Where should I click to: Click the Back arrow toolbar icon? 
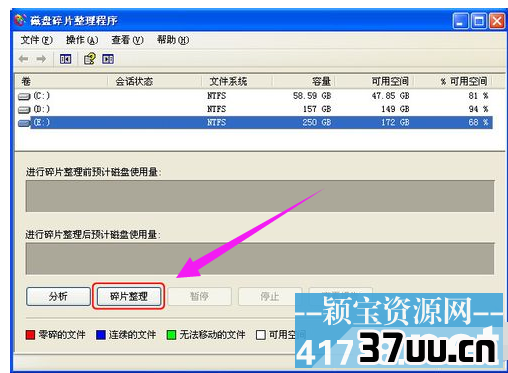(x=24, y=59)
